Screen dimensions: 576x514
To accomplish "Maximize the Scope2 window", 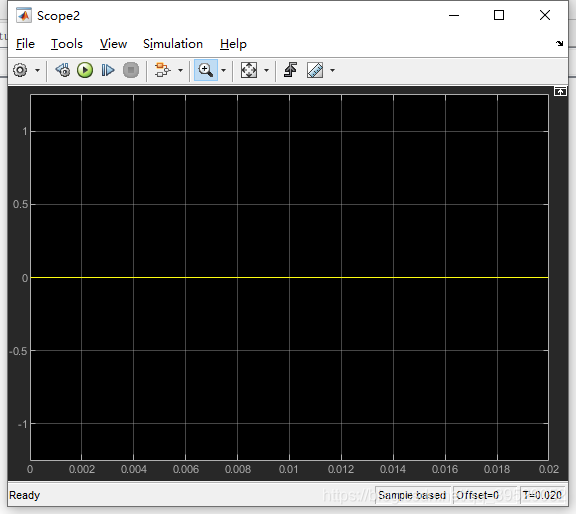I will click(498, 15).
